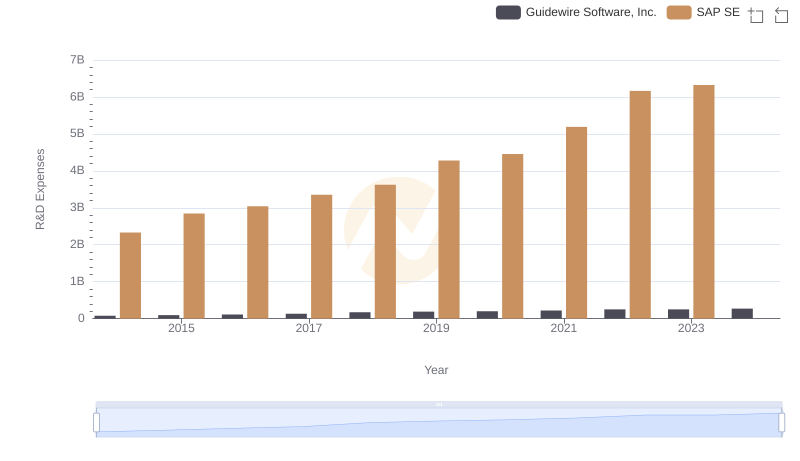Click the Guidewire bar for 2021
Image resolution: width=800 pixels, height=461 pixels.
[x=551, y=314]
